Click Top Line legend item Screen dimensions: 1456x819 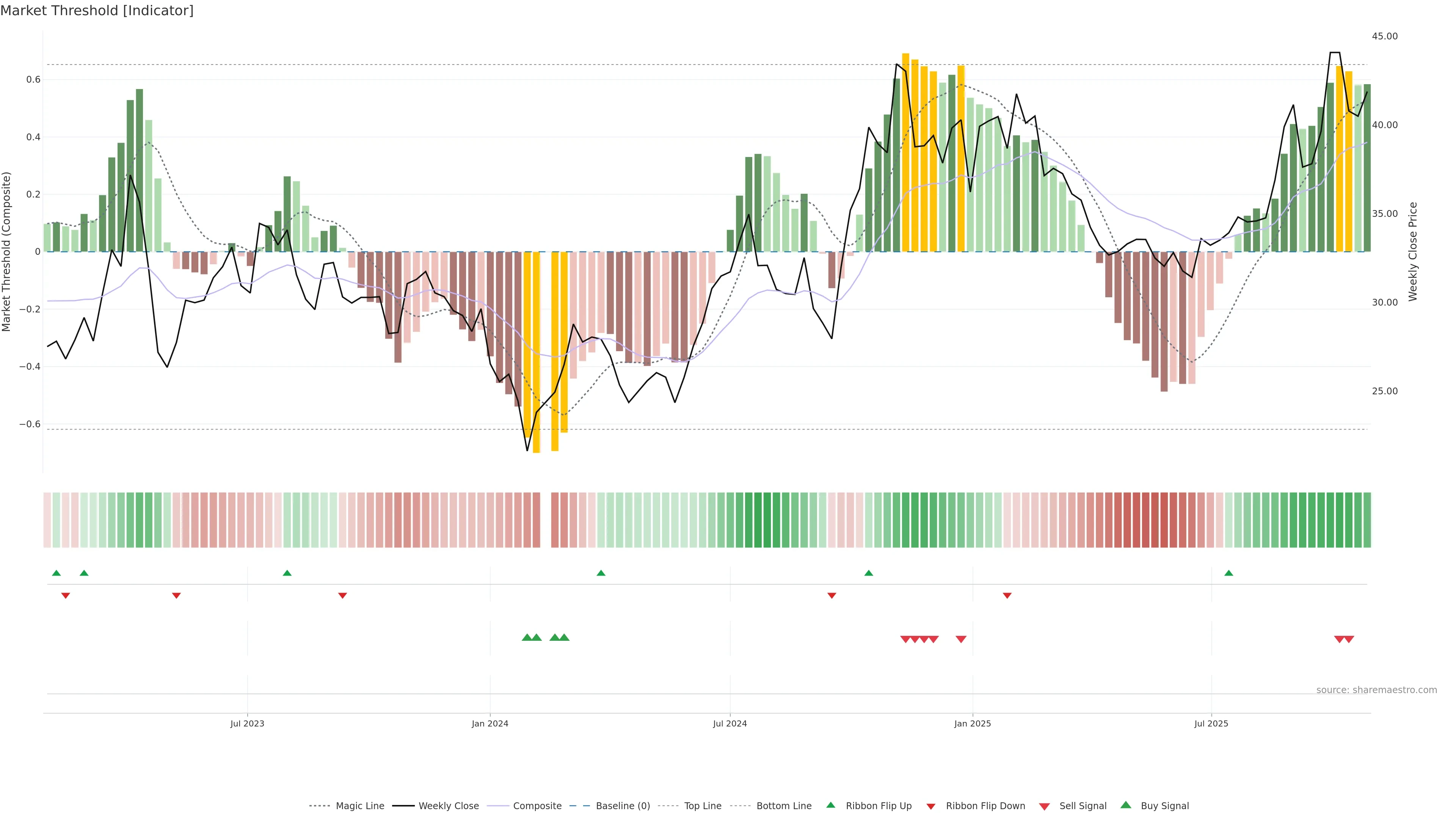pos(703,806)
